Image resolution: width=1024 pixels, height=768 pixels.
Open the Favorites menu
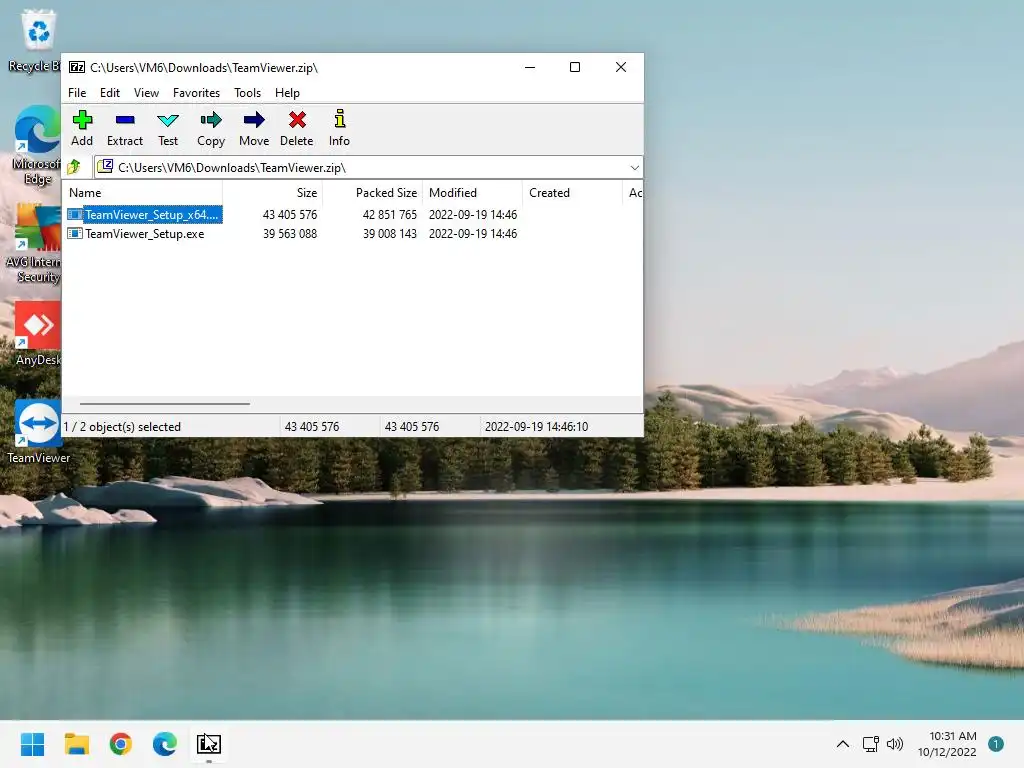pyautogui.click(x=196, y=93)
